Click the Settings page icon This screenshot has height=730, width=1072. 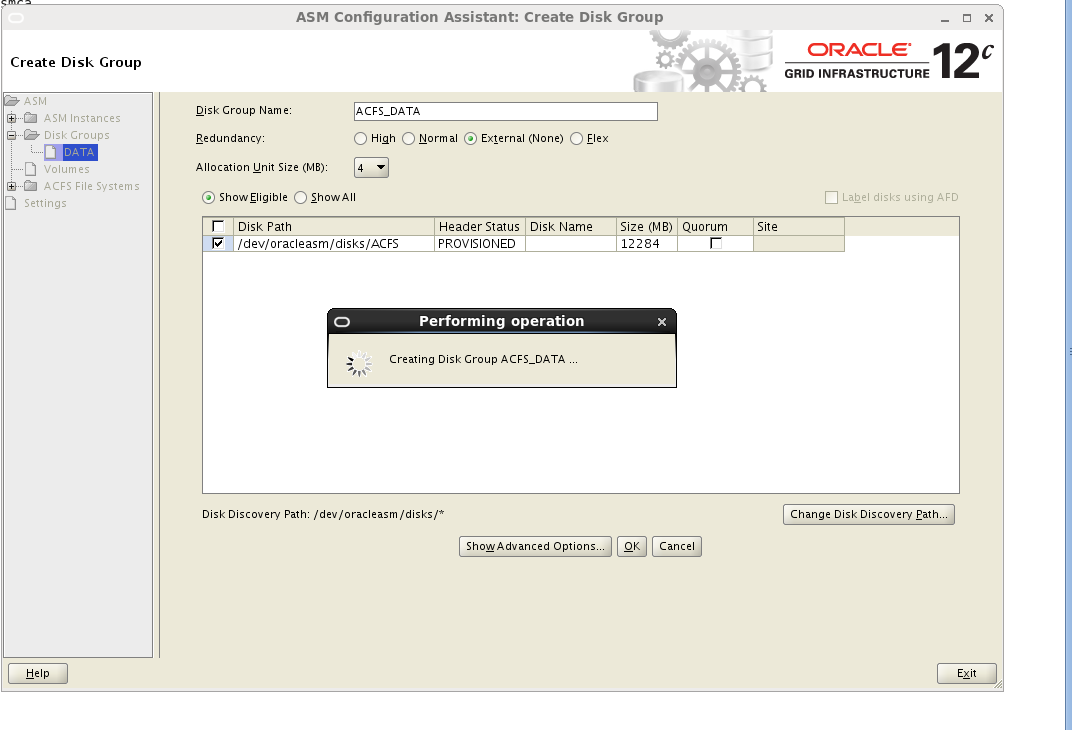[11, 203]
